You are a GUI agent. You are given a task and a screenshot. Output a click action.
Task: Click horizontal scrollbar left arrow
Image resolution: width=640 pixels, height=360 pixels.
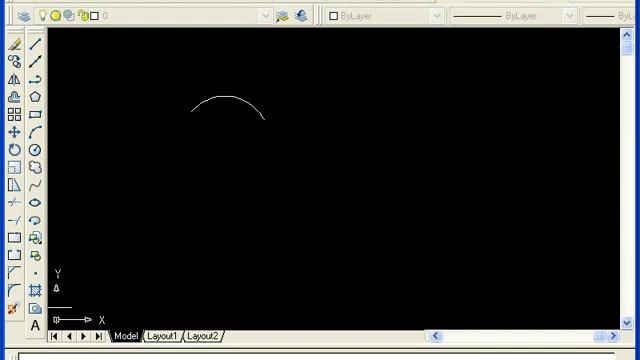pyautogui.click(x=435, y=336)
